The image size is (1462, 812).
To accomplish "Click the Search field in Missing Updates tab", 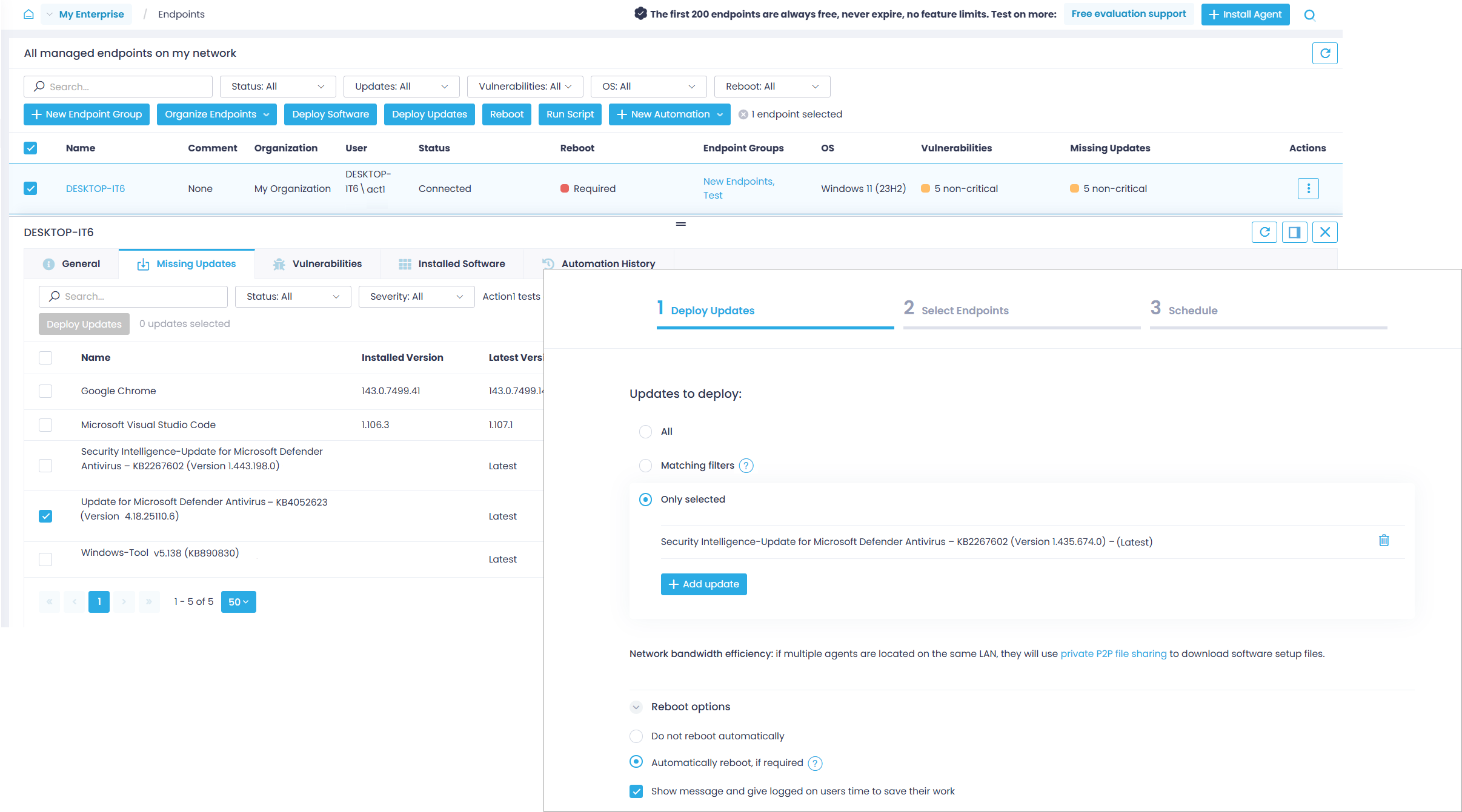I will click(x=133, y=297).
